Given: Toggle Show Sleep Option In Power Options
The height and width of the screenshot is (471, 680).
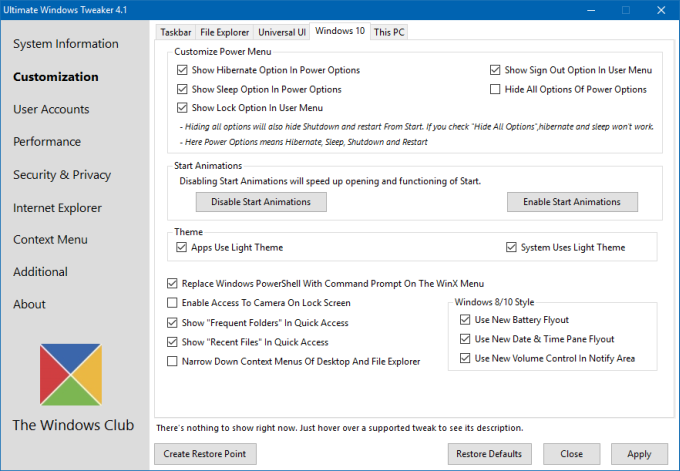Looking at the screenshot, I should tap(182, 89).
